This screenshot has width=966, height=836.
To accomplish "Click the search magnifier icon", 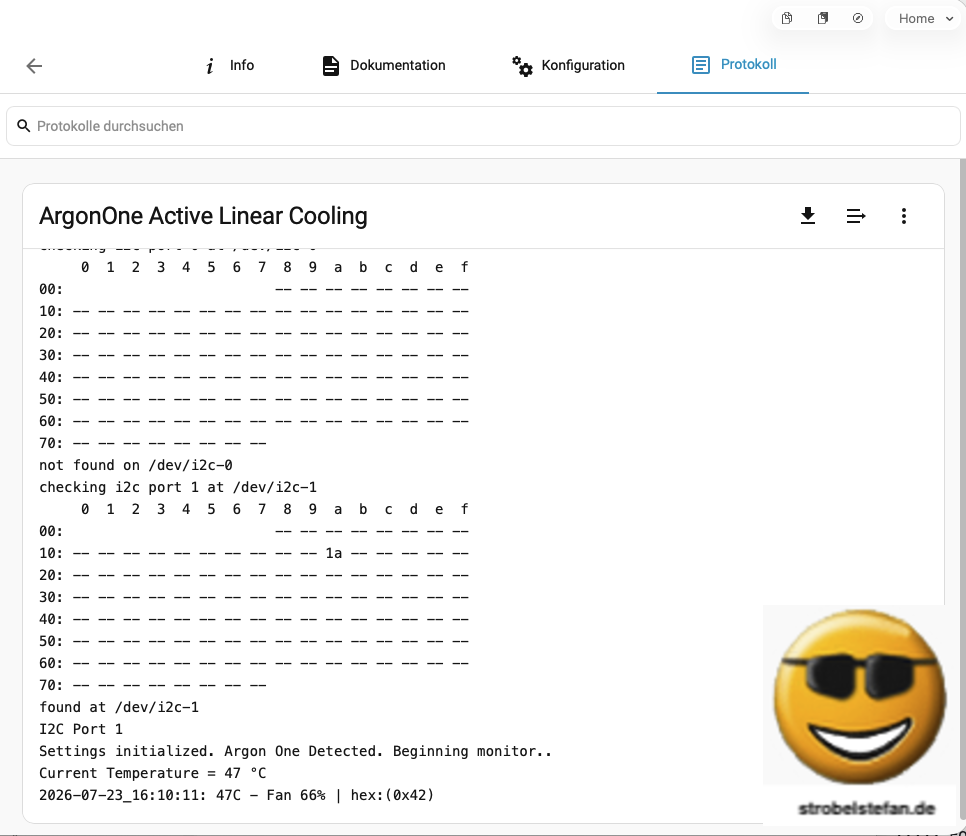I will point(23,126).
